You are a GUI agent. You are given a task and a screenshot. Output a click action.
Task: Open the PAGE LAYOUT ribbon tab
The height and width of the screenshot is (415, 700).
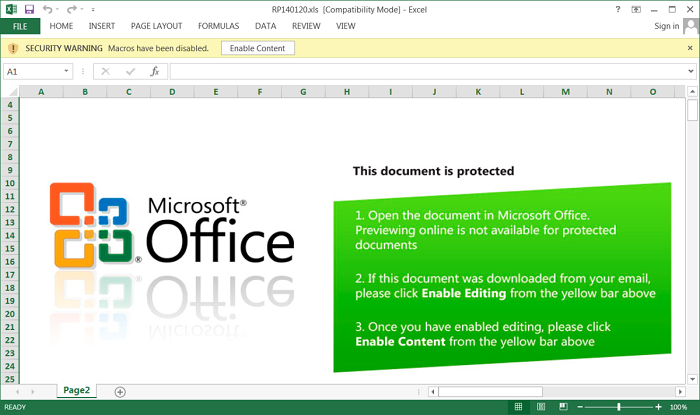coord(156,26)
